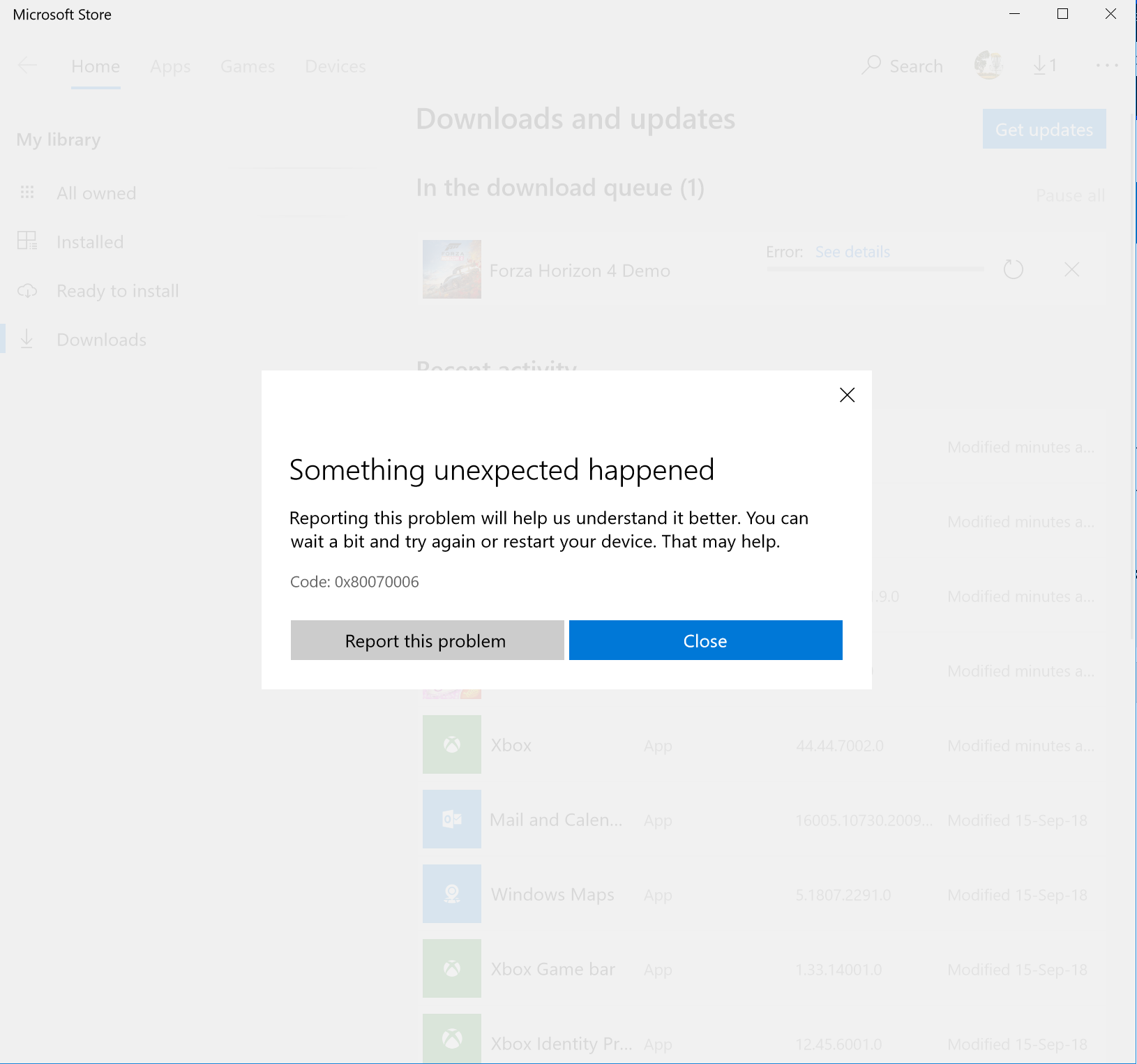
Task: Click the Installed icon
Action: point(27,241)
